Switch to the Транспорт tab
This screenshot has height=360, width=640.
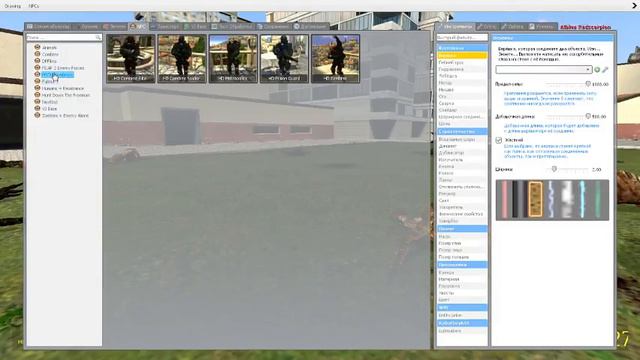pyautogui.click(x=165, y=27)
